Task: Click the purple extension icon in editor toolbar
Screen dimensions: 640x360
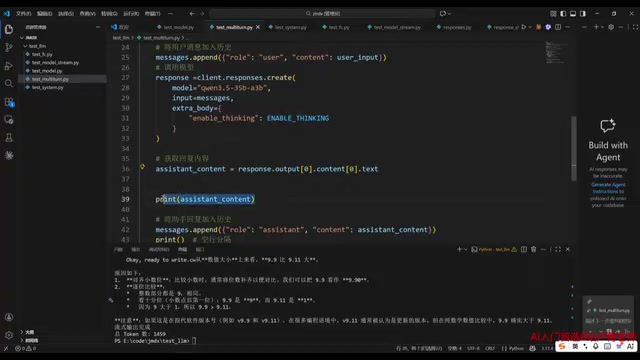Action: point(548,27)
